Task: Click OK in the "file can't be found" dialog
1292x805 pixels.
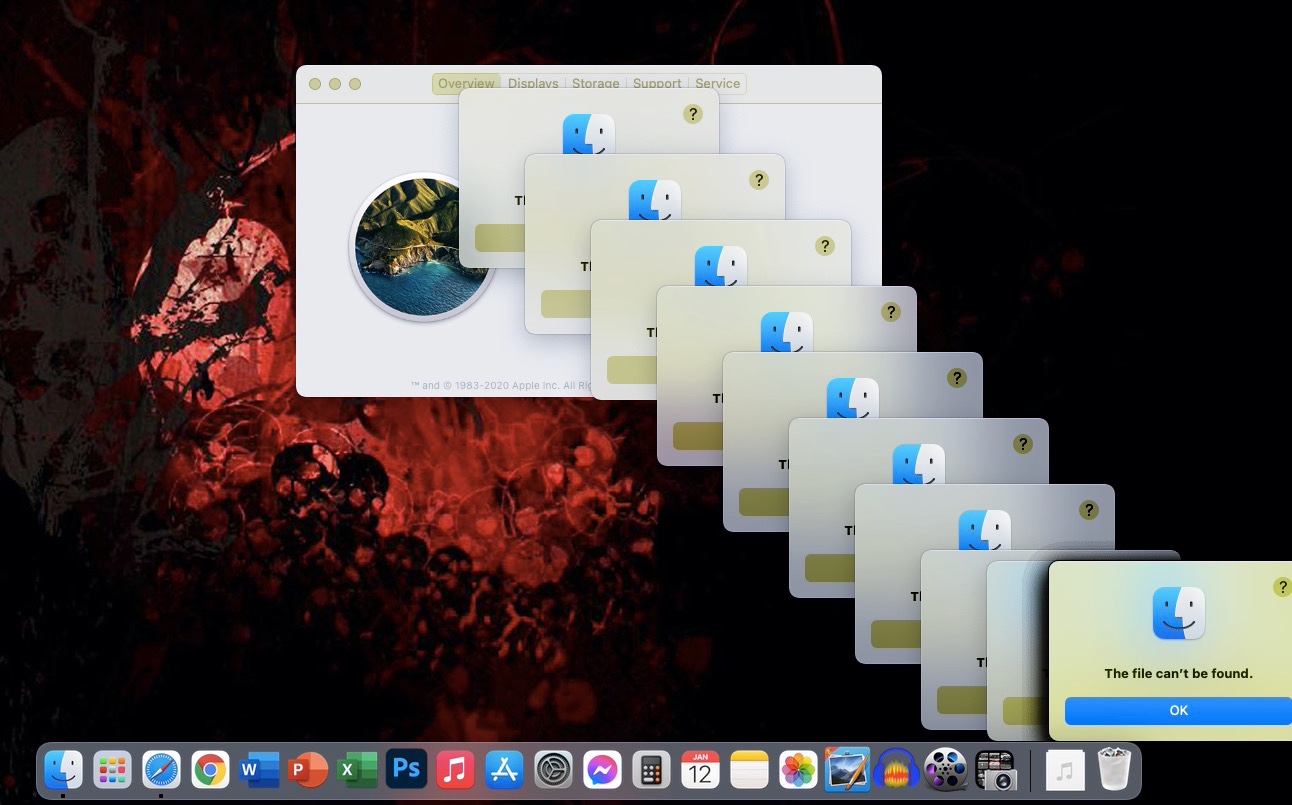Action: tap(1178, 710)
